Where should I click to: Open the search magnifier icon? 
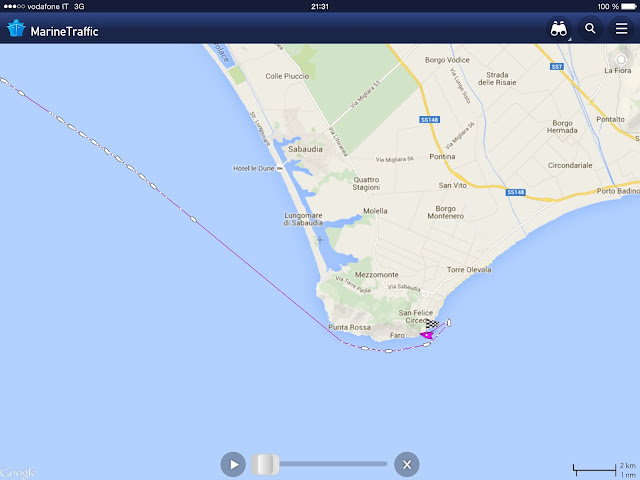tap(590, 29)
